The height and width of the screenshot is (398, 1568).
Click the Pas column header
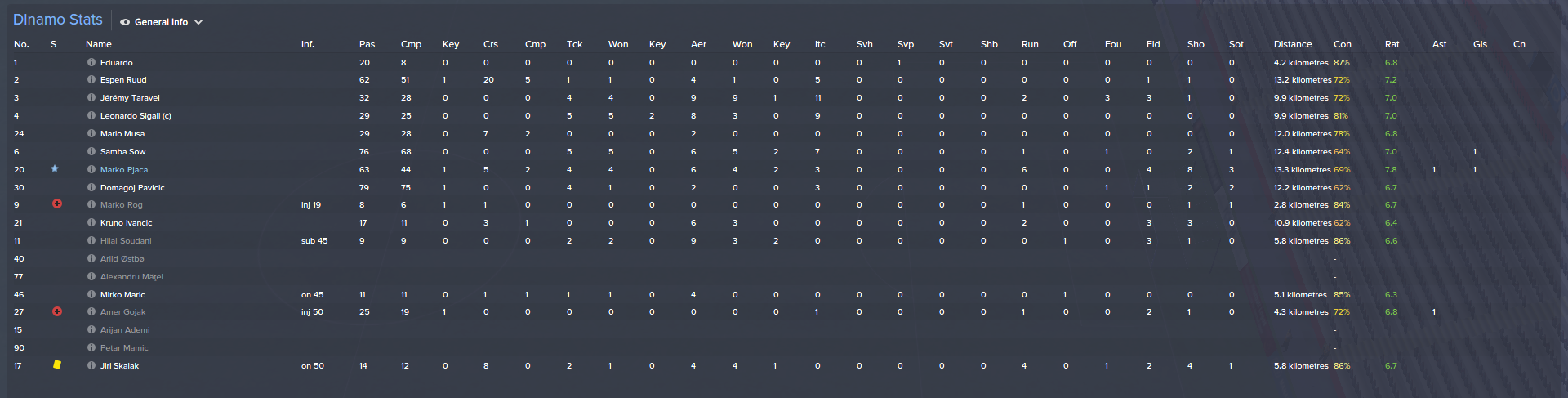(x=367, y=44)
